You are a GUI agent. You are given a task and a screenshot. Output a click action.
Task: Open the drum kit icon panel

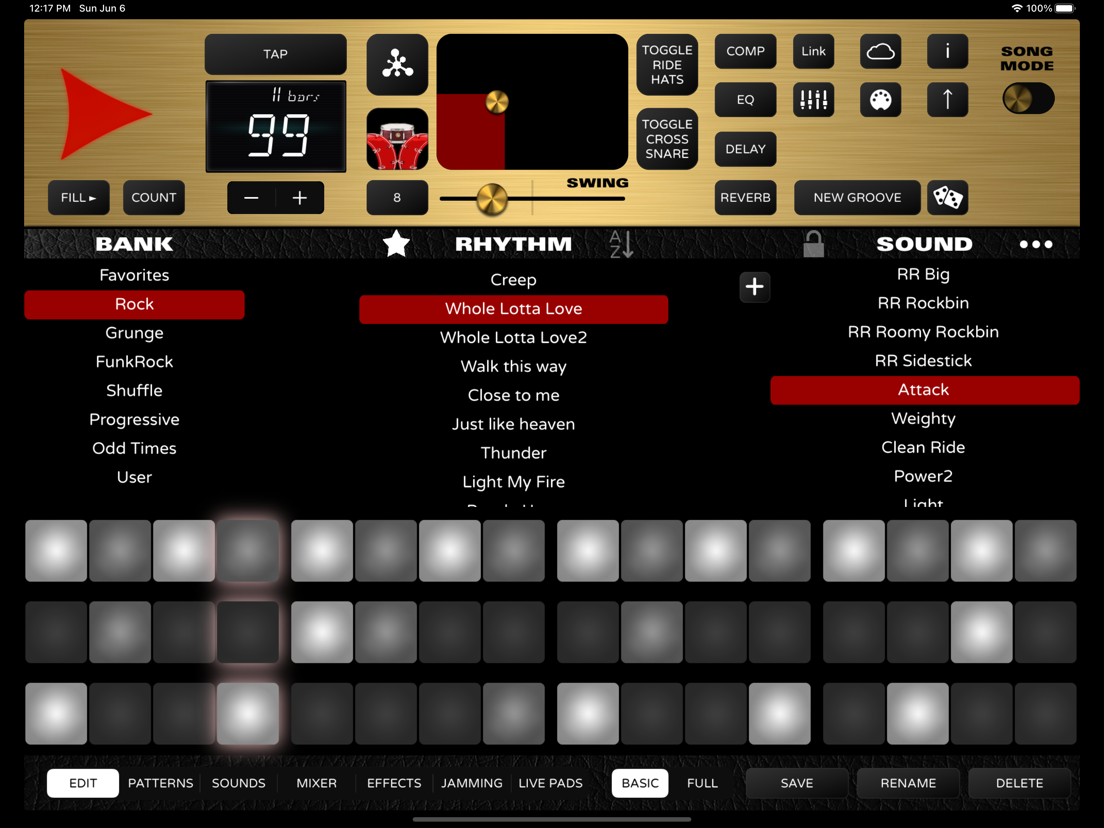click(396, 140)
